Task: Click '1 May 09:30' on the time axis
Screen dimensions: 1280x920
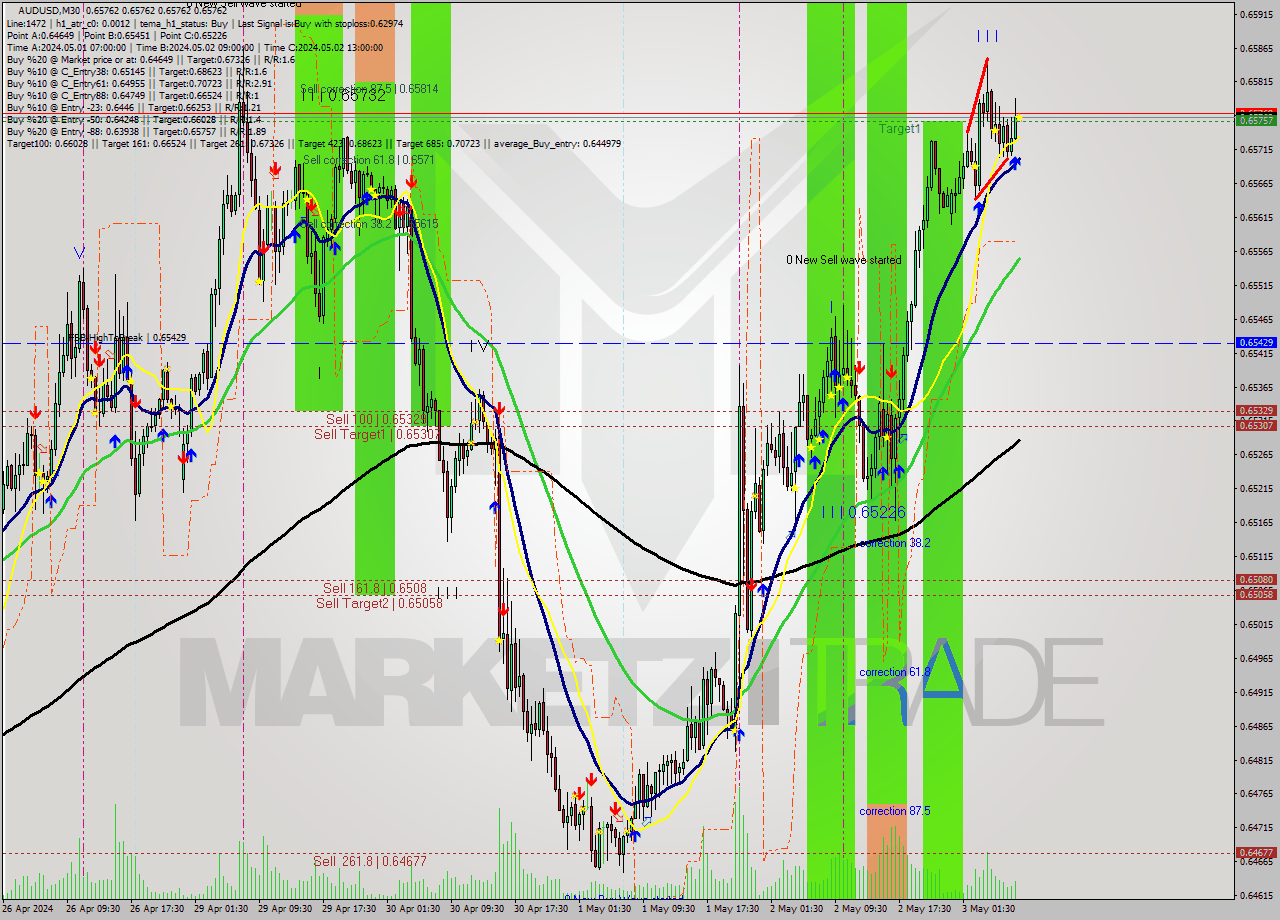Action: tap(667, 909)
